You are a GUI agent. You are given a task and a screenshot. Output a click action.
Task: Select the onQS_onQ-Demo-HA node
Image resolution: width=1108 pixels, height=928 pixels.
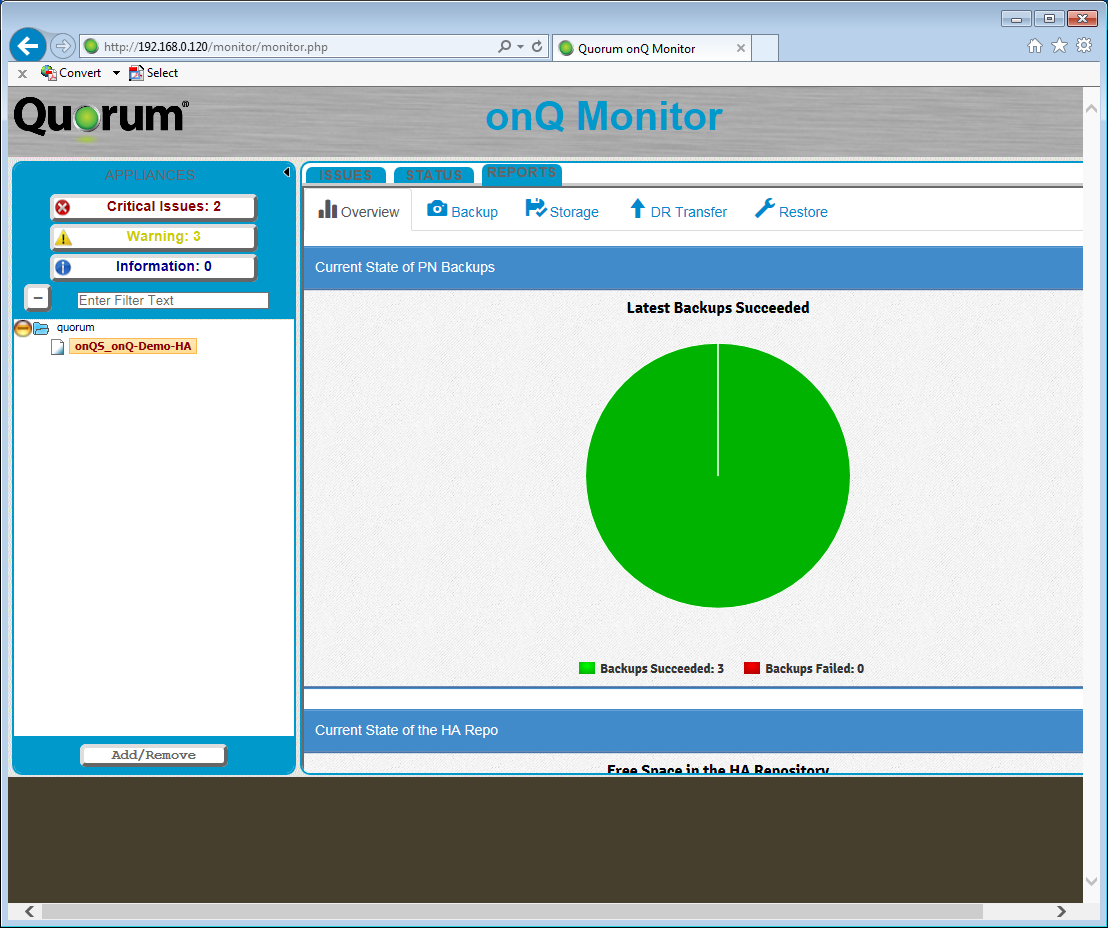tap(133, 345)
